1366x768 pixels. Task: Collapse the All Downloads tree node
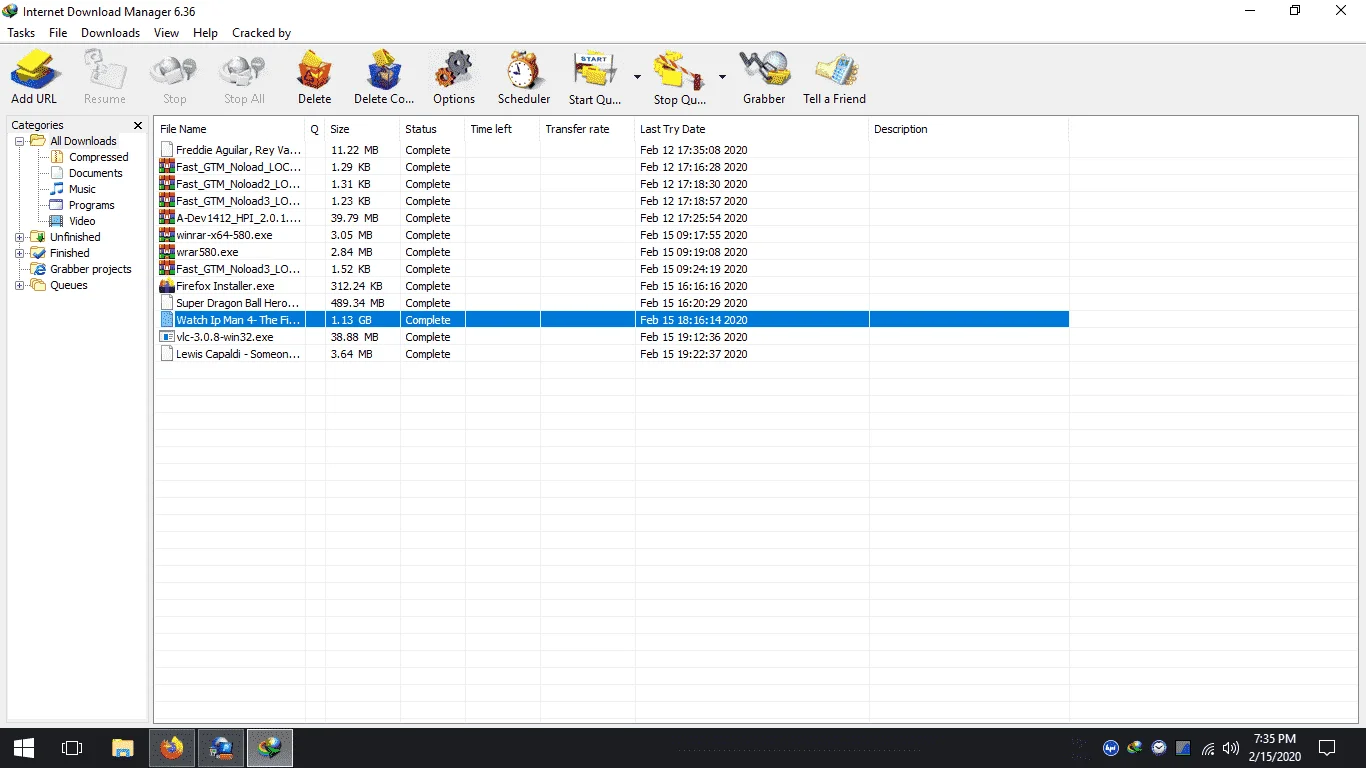pyautogui.click(x=19, y=141)
